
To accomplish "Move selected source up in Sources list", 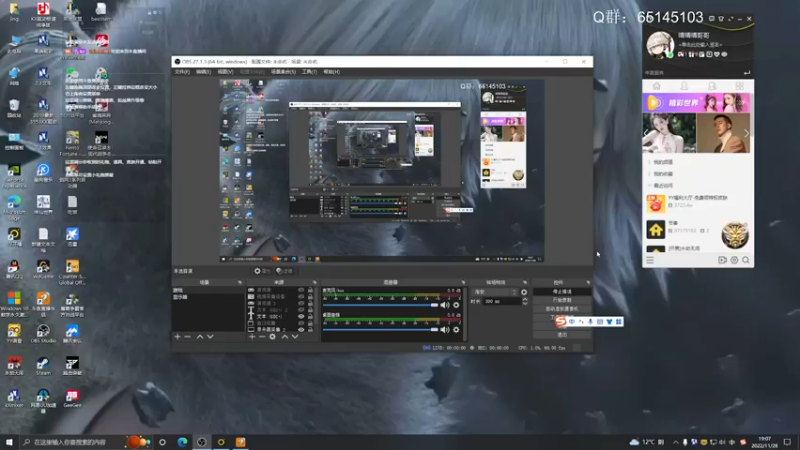I will (x=285, y=337).
